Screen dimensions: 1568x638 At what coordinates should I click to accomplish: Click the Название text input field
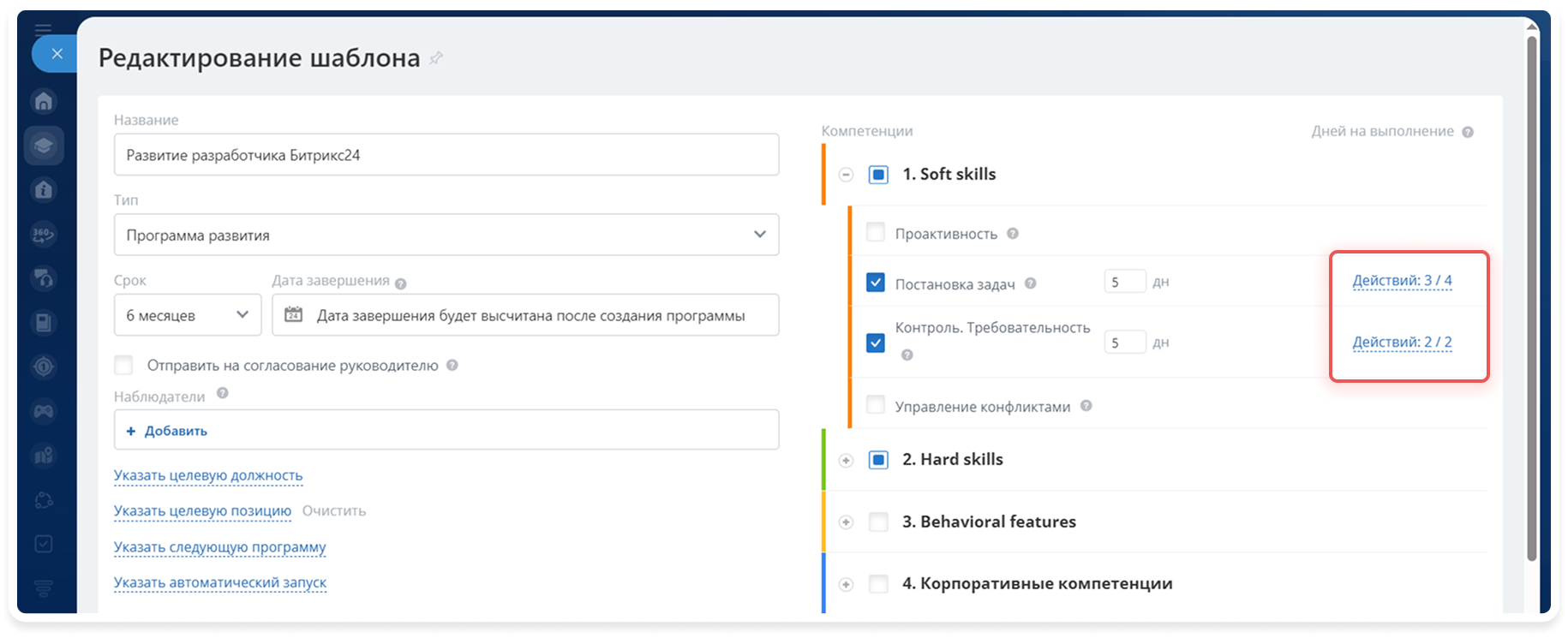(446, 155)
